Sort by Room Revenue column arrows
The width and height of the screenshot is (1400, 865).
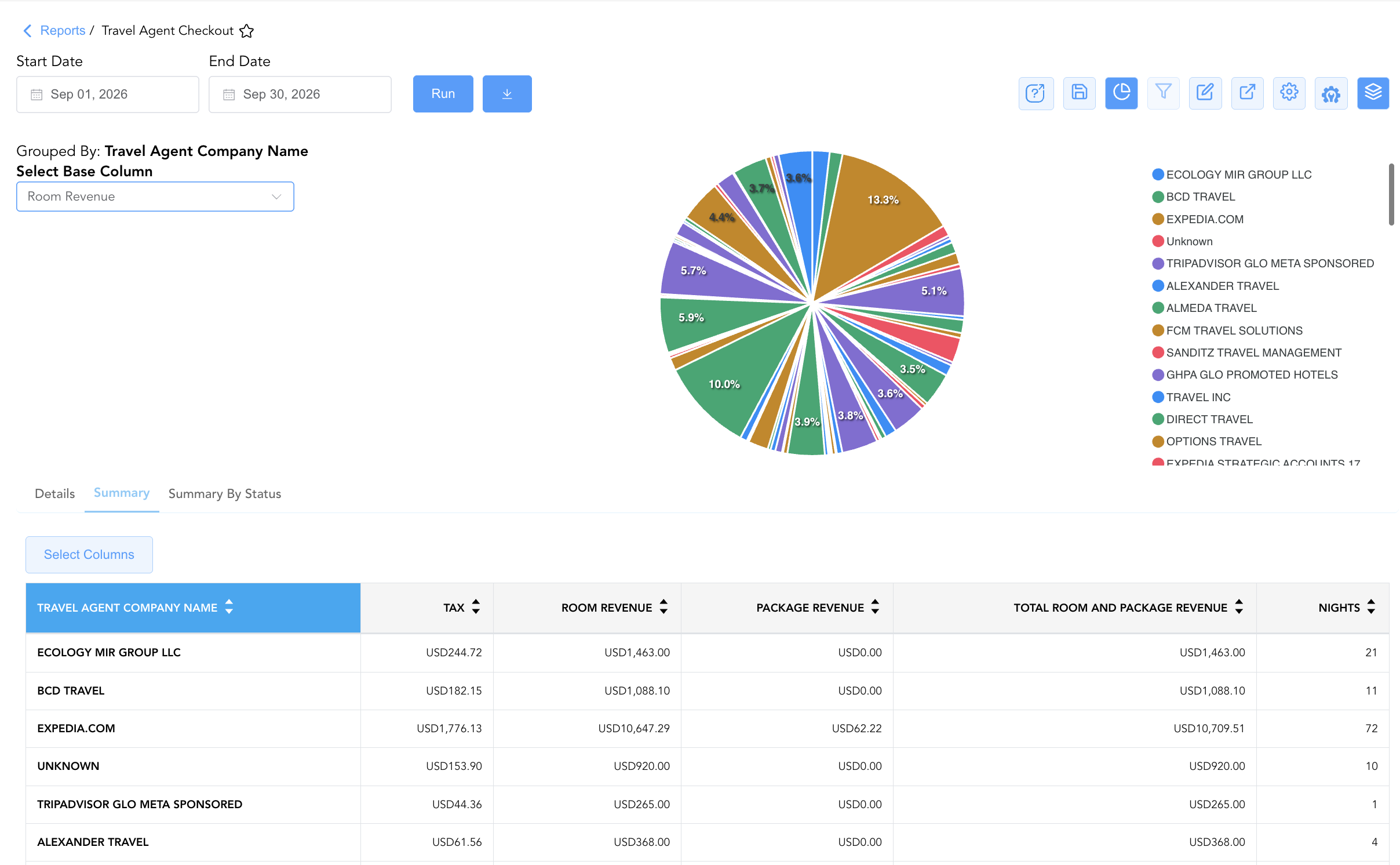click(x=663, y=607)
